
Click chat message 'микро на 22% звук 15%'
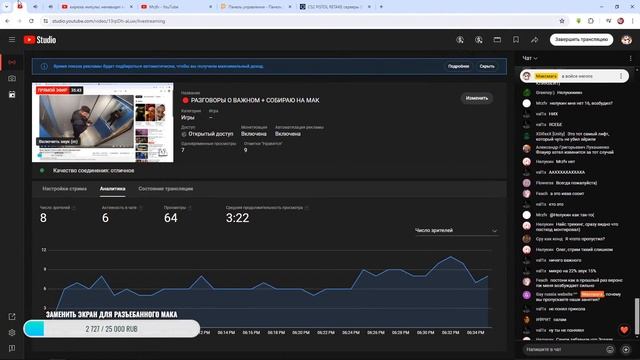[x=572, y=271]
